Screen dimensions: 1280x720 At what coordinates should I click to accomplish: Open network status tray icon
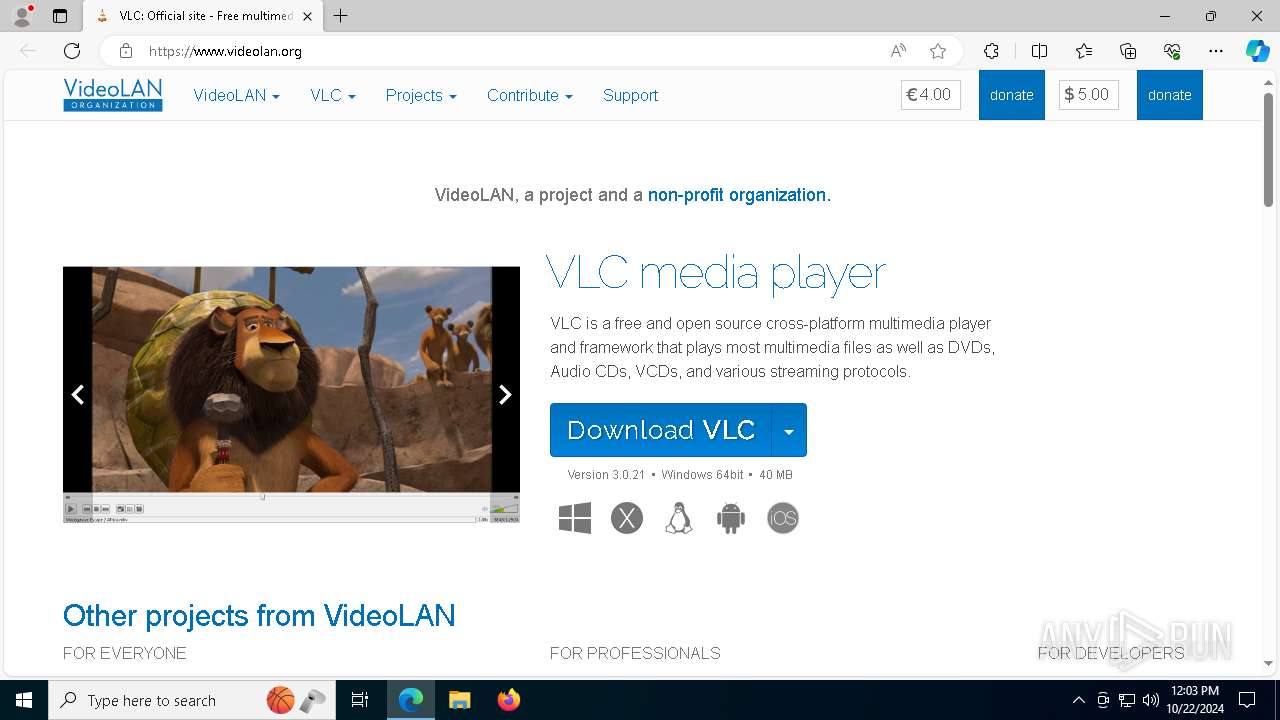point(1127,700)
